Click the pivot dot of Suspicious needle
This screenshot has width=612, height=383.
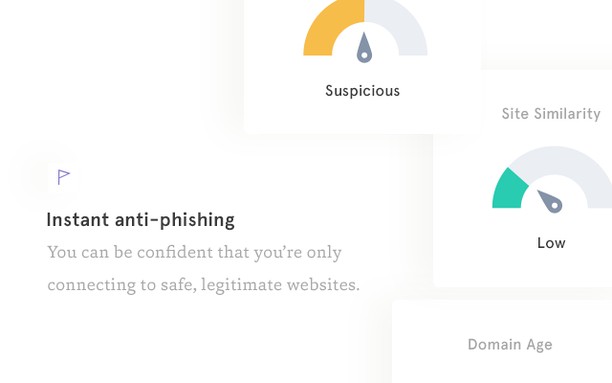pos(364,55)
